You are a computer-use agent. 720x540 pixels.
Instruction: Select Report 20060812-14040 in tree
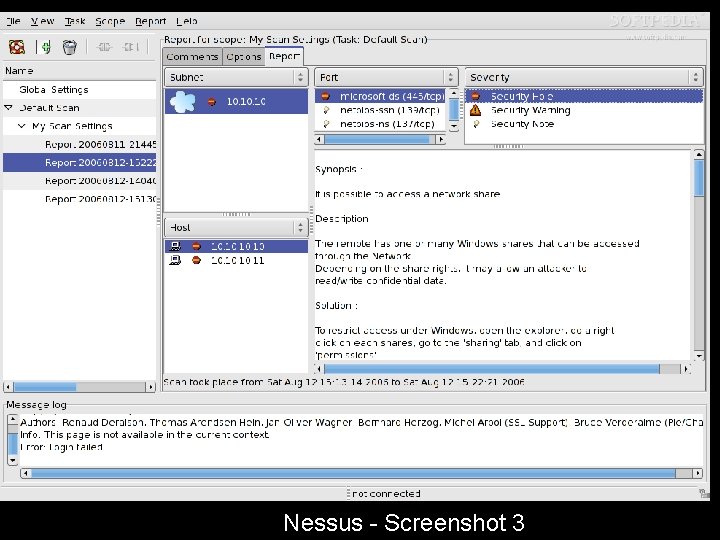(x=101, y=180)
